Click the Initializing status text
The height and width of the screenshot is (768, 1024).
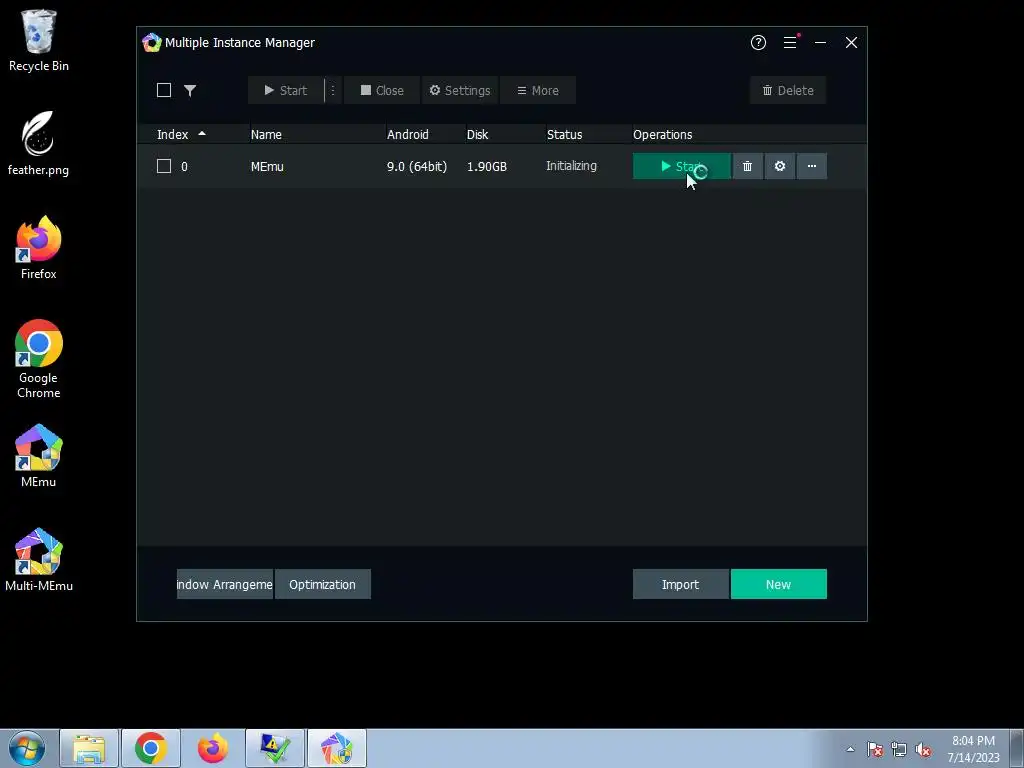pyautogui.click(x=571, y=166)
